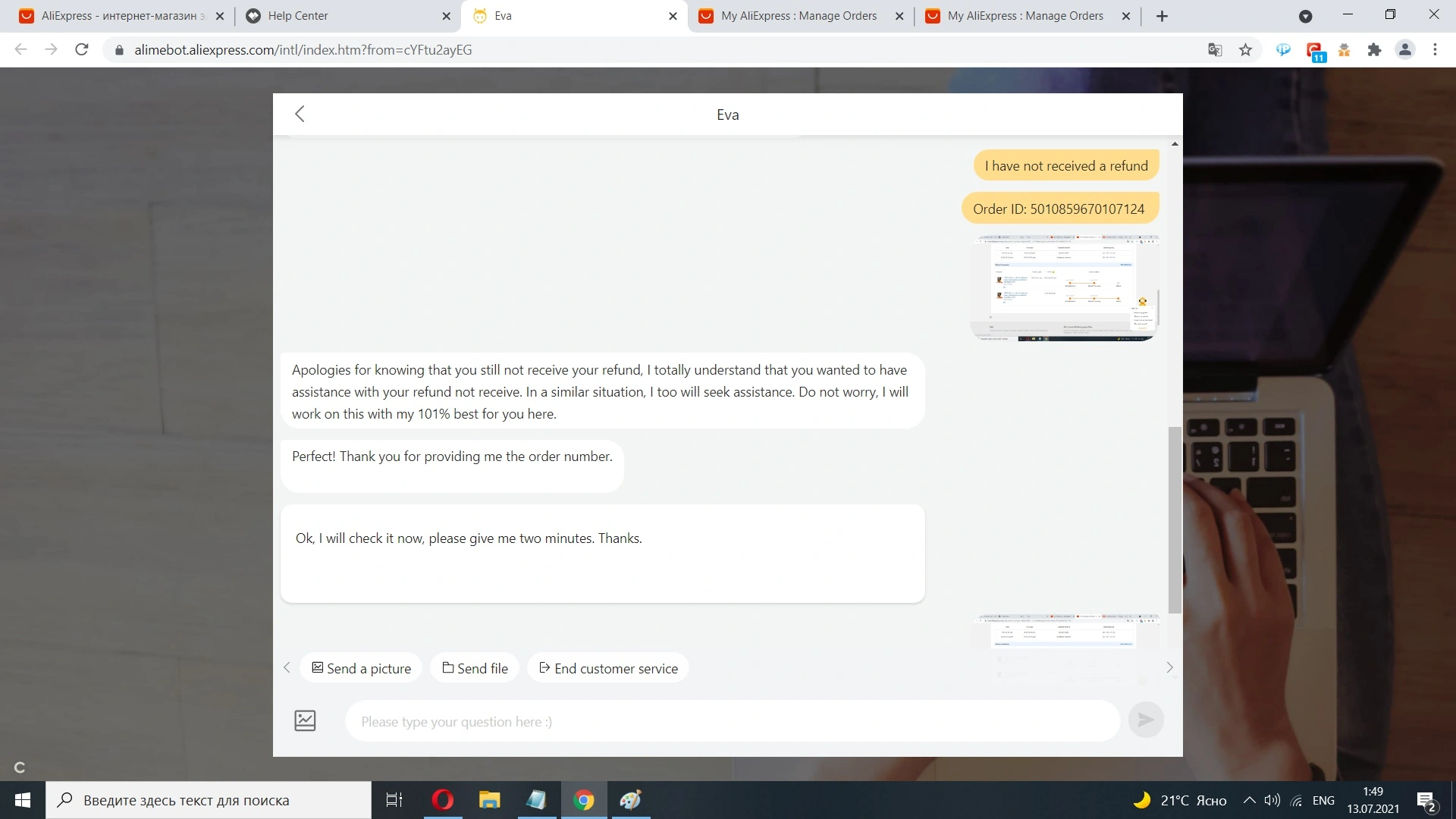Open the notification center icon
Viewport: 1456px width, 819px height.
1426,801
